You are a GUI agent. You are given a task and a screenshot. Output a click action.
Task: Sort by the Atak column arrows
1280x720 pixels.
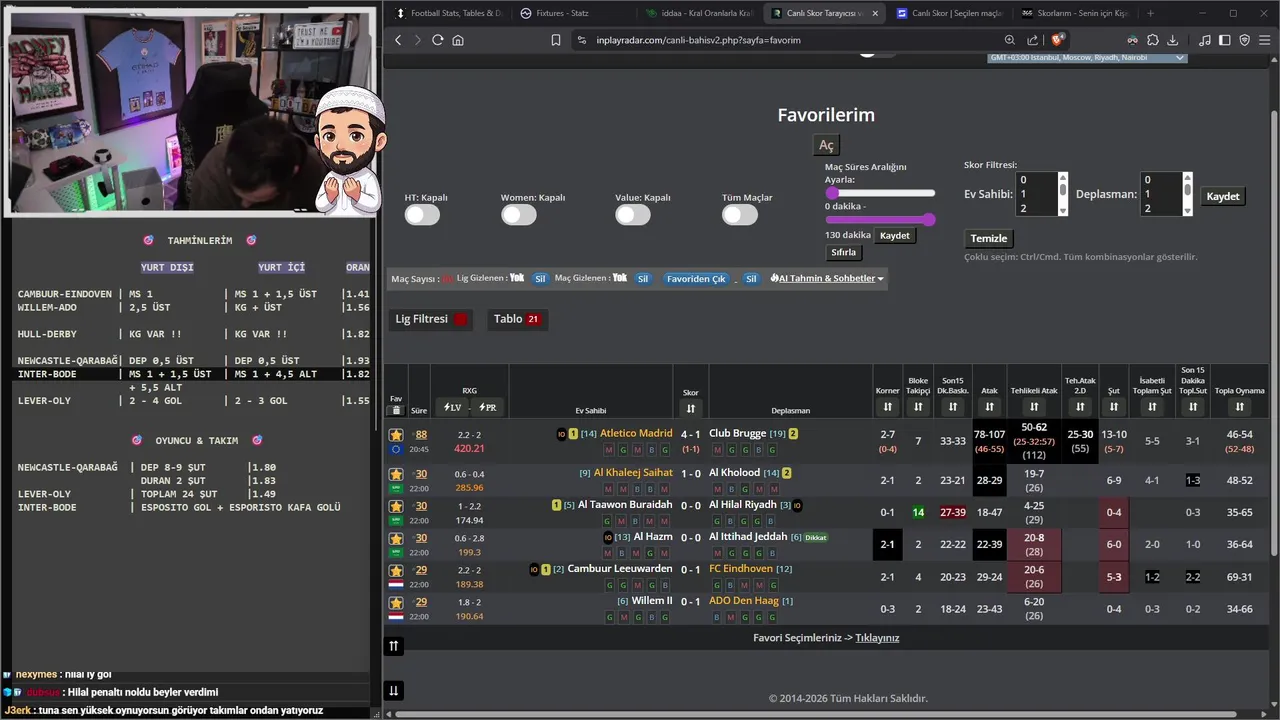click(989, 407)
